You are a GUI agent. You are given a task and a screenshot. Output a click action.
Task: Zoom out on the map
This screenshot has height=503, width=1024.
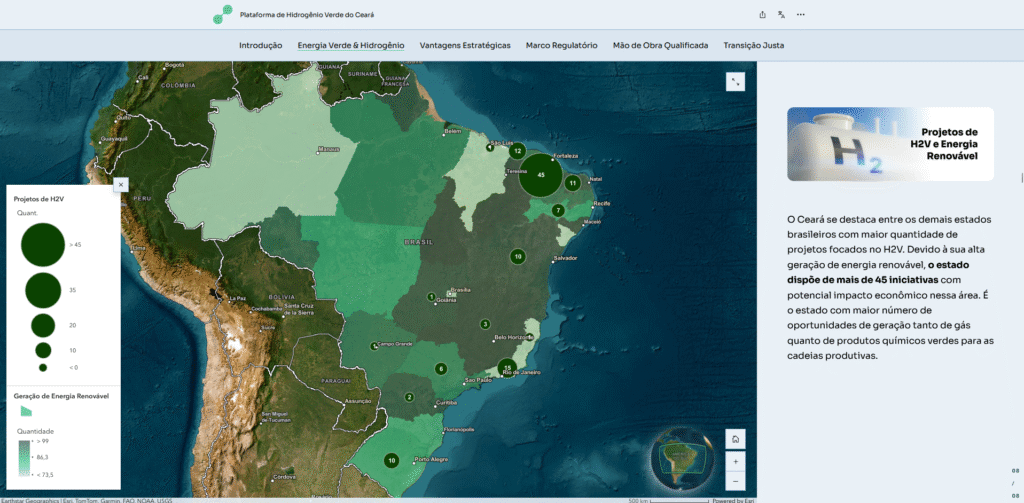coord(735,481)
